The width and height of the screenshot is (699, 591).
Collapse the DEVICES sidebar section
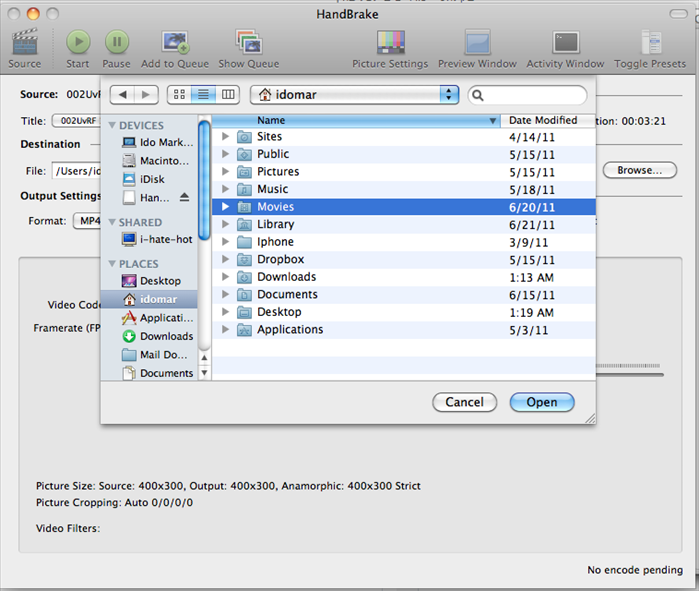(112, 125)
